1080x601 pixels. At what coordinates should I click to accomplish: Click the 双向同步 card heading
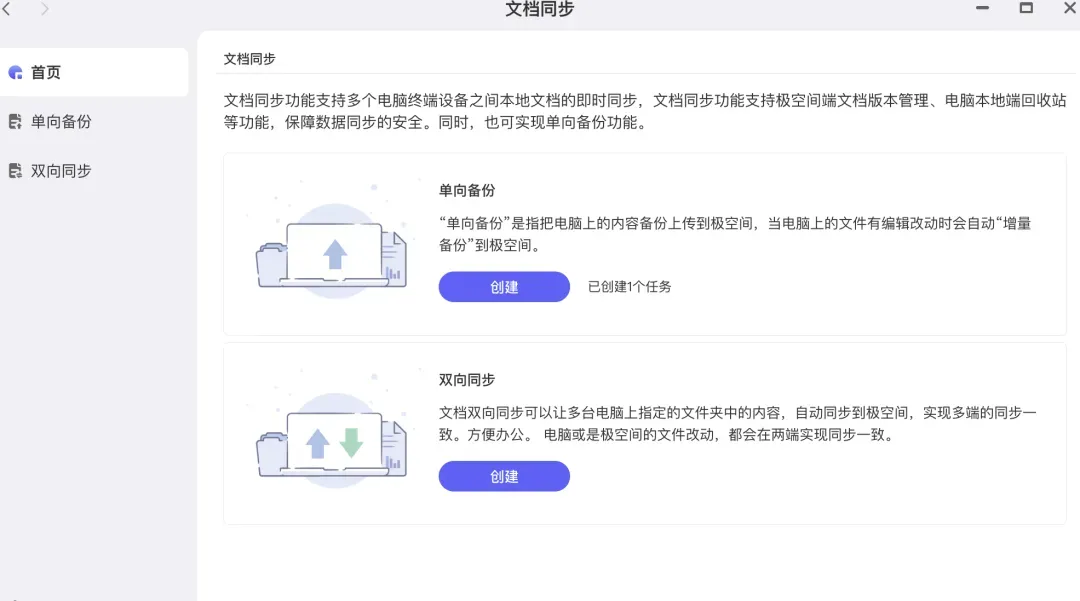tap(467, 380)
